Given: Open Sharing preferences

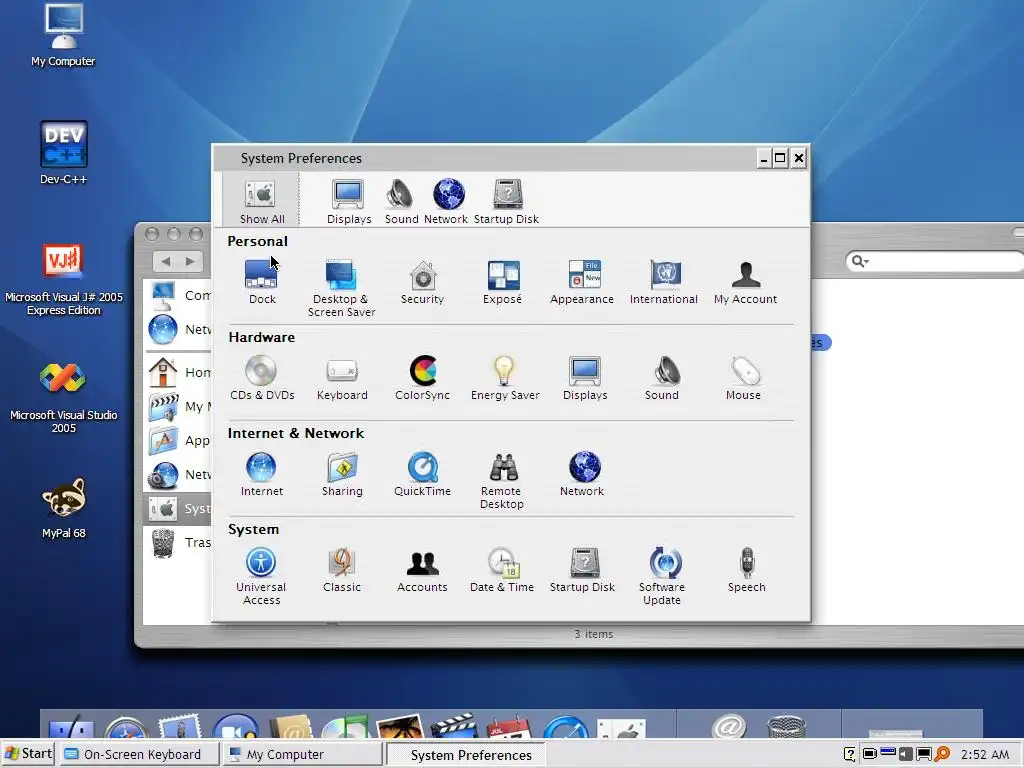Looking at the screenshot, I should [x=342, y=474].
